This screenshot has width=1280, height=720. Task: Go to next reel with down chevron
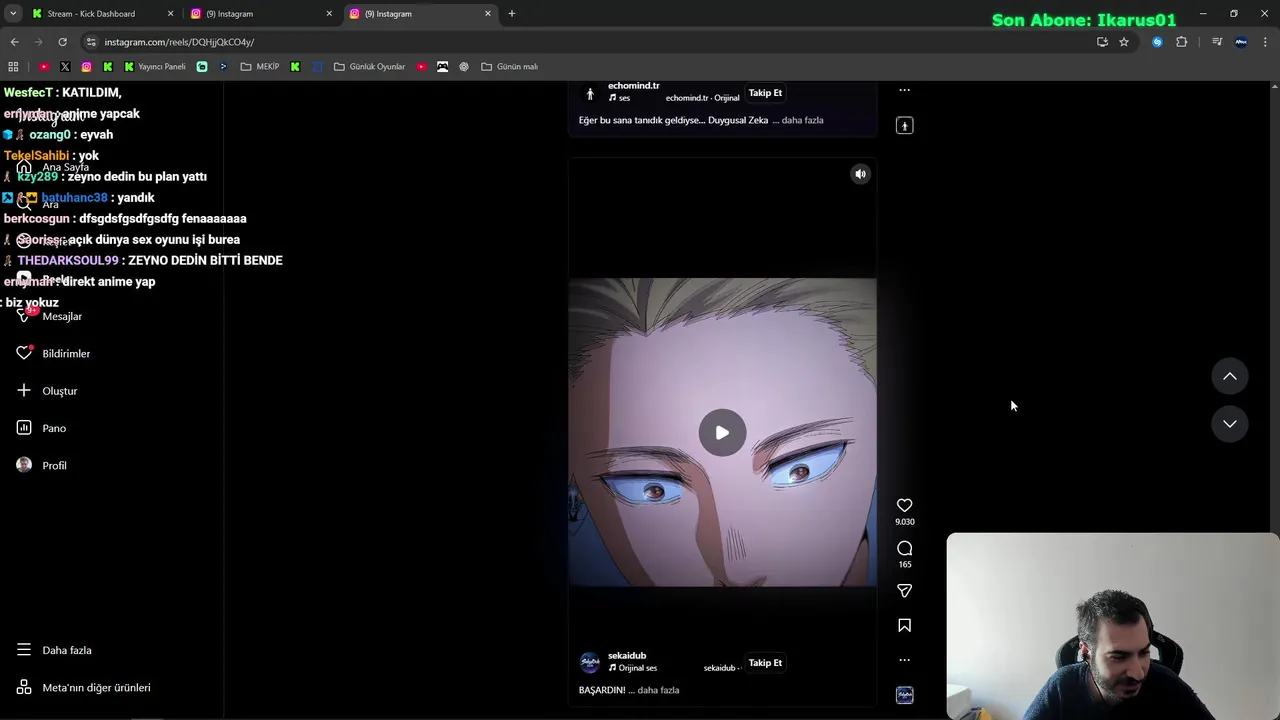[x=1230, y=424]
